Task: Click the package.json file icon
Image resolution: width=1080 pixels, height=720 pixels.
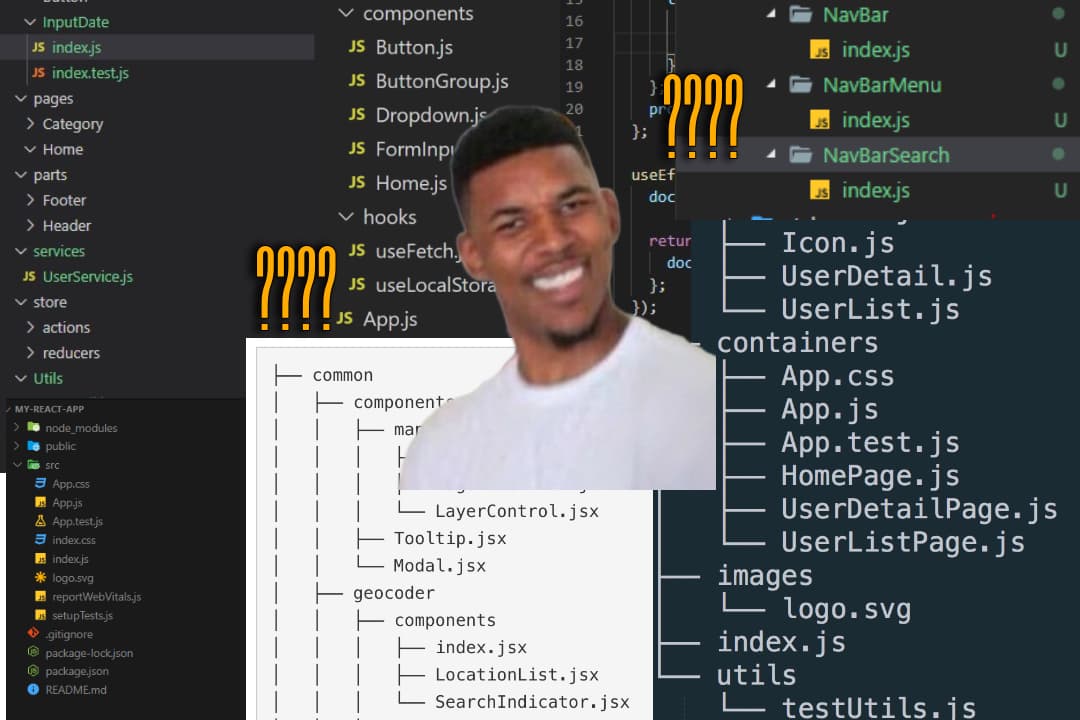Action: click(x=33, y=671)
